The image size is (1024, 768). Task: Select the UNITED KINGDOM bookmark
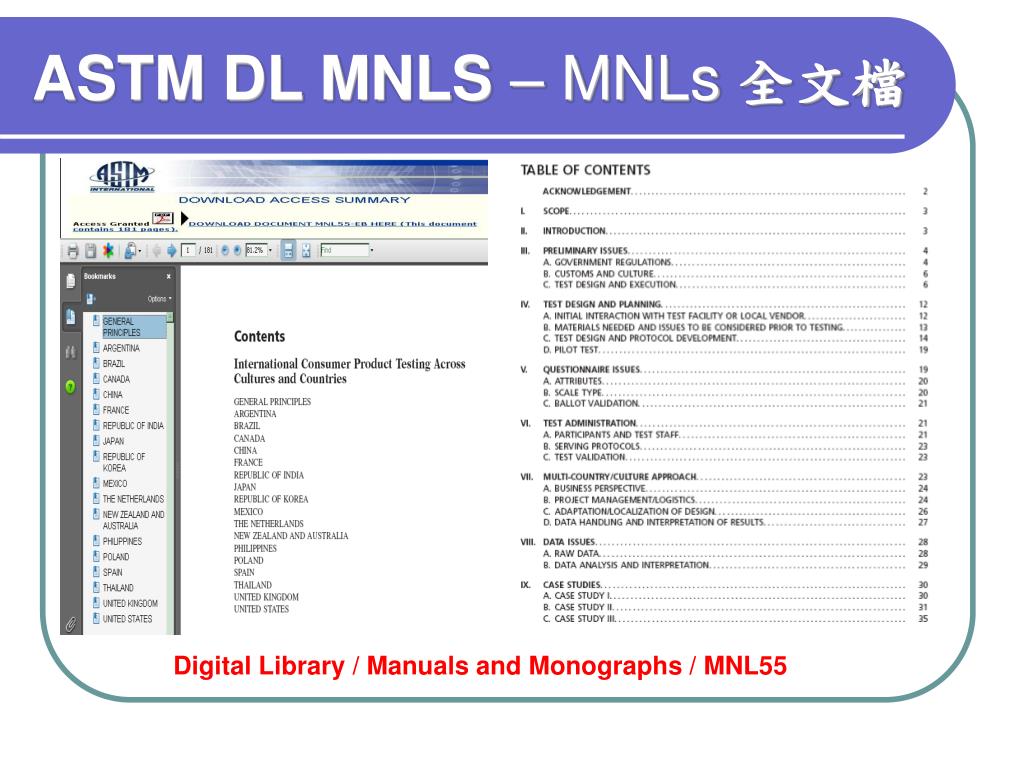tap(130, 603)
